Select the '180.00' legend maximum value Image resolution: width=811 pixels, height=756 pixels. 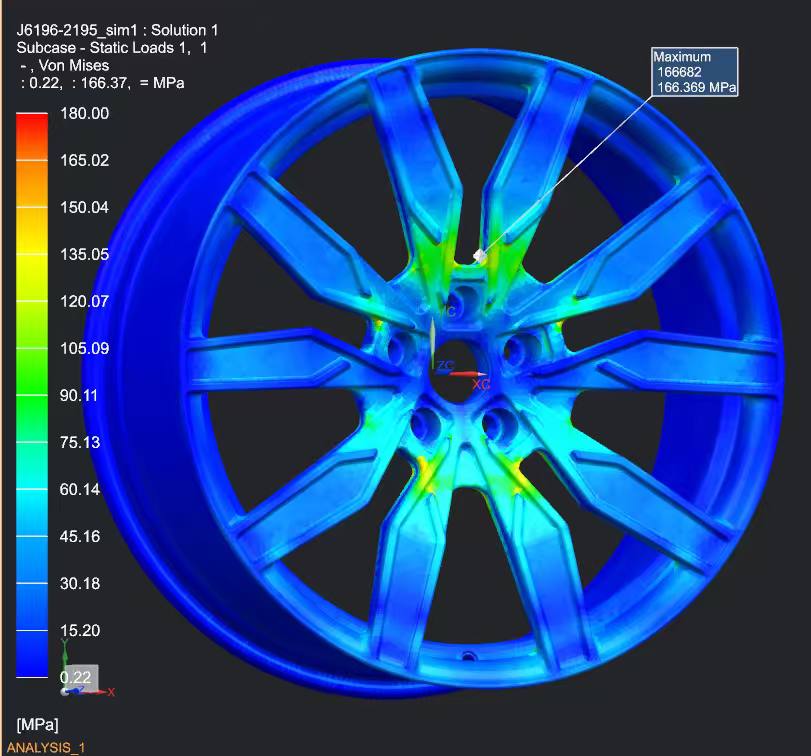85,114
